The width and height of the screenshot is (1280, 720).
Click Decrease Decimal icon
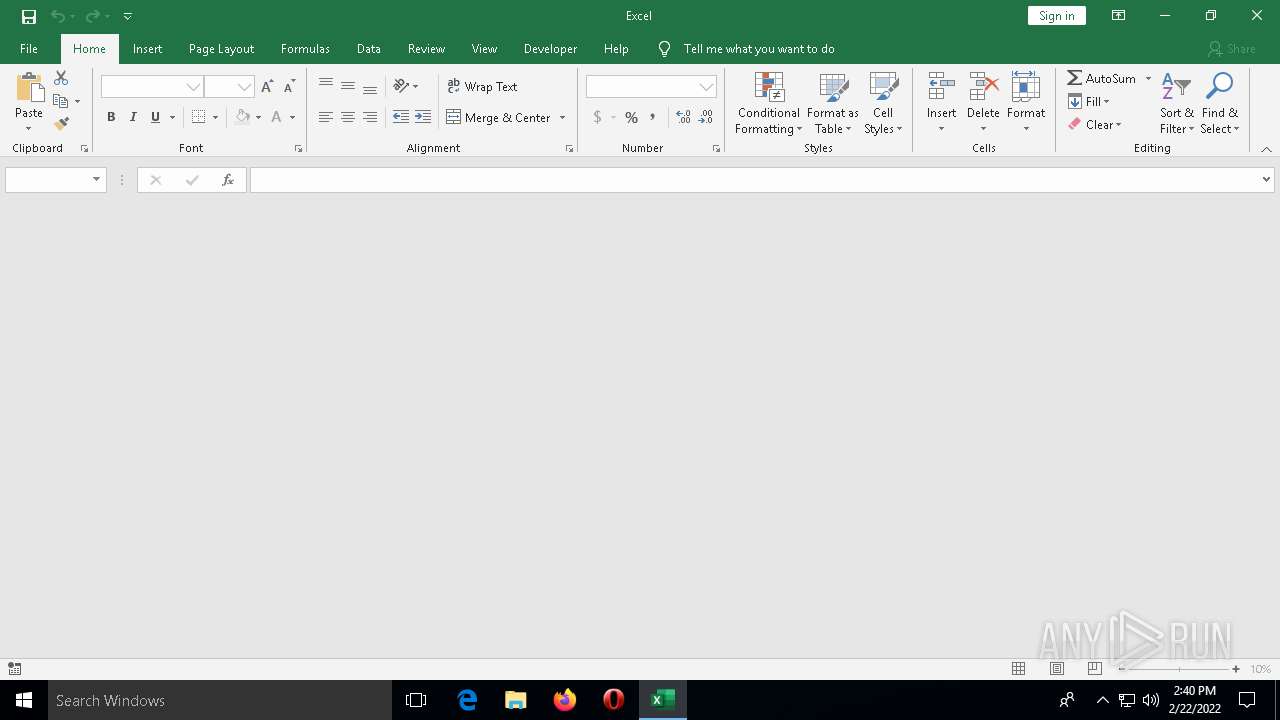click(x=706, y=117)
